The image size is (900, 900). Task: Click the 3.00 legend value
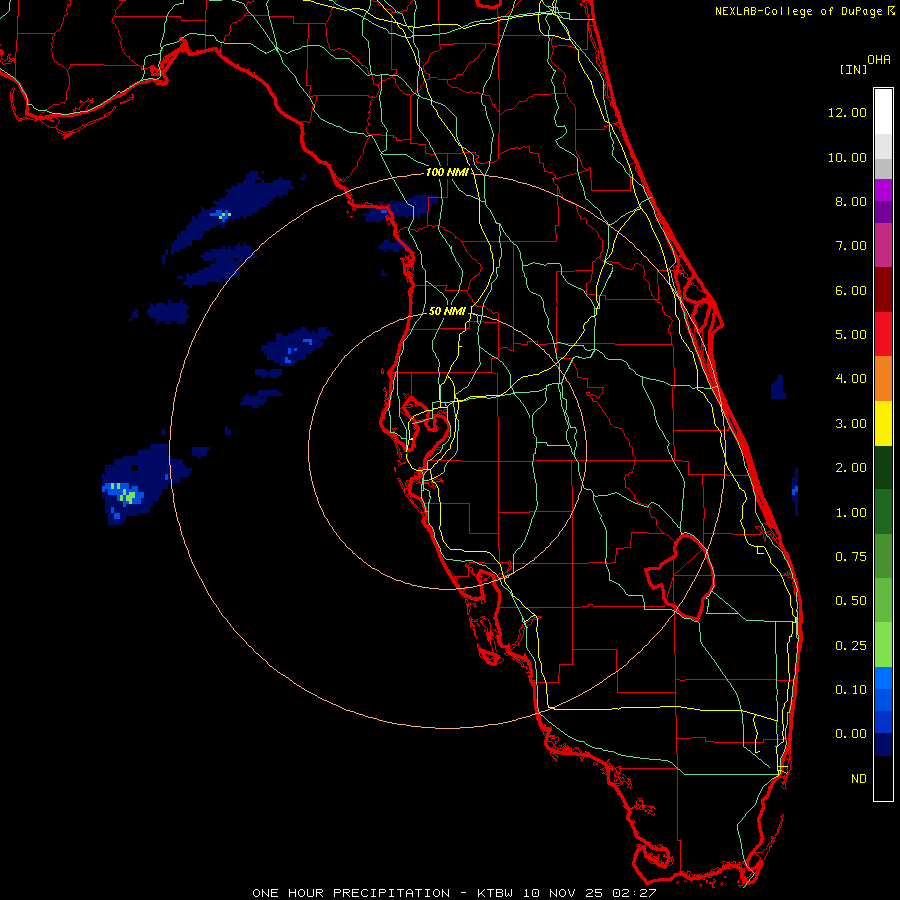pos(851,424)
